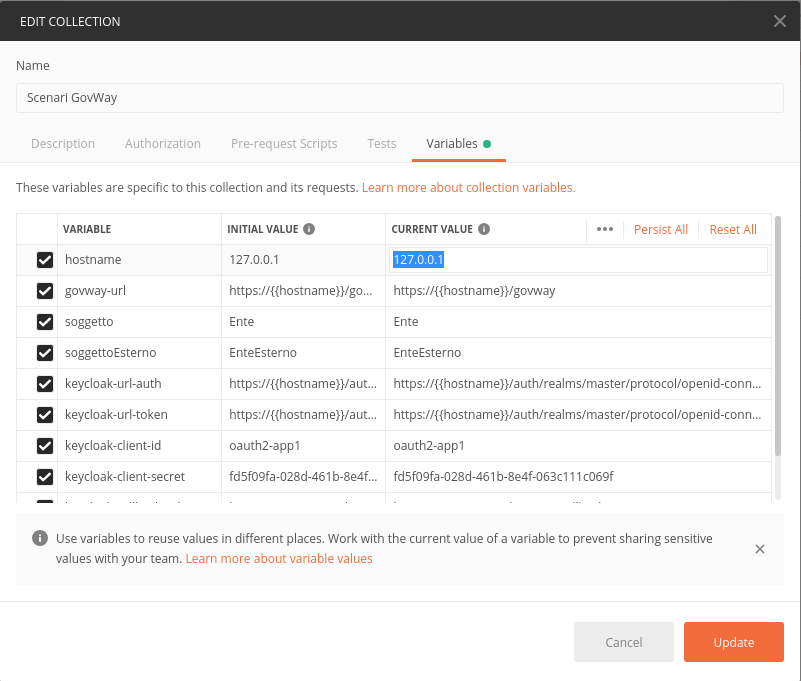Click Reset All
801x681 pixels.
coord(733,229)
